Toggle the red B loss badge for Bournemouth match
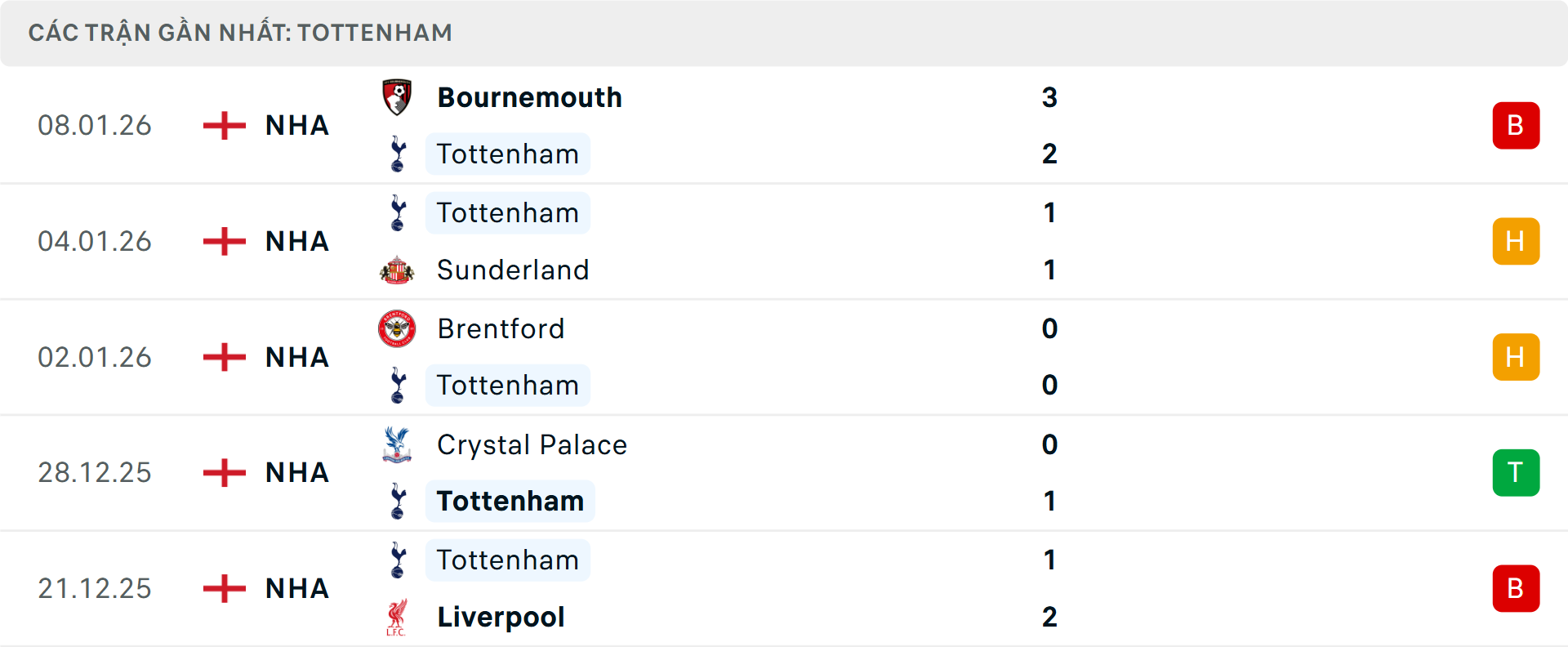The height and width of the screenshot is (647, 1568). 1516,125
